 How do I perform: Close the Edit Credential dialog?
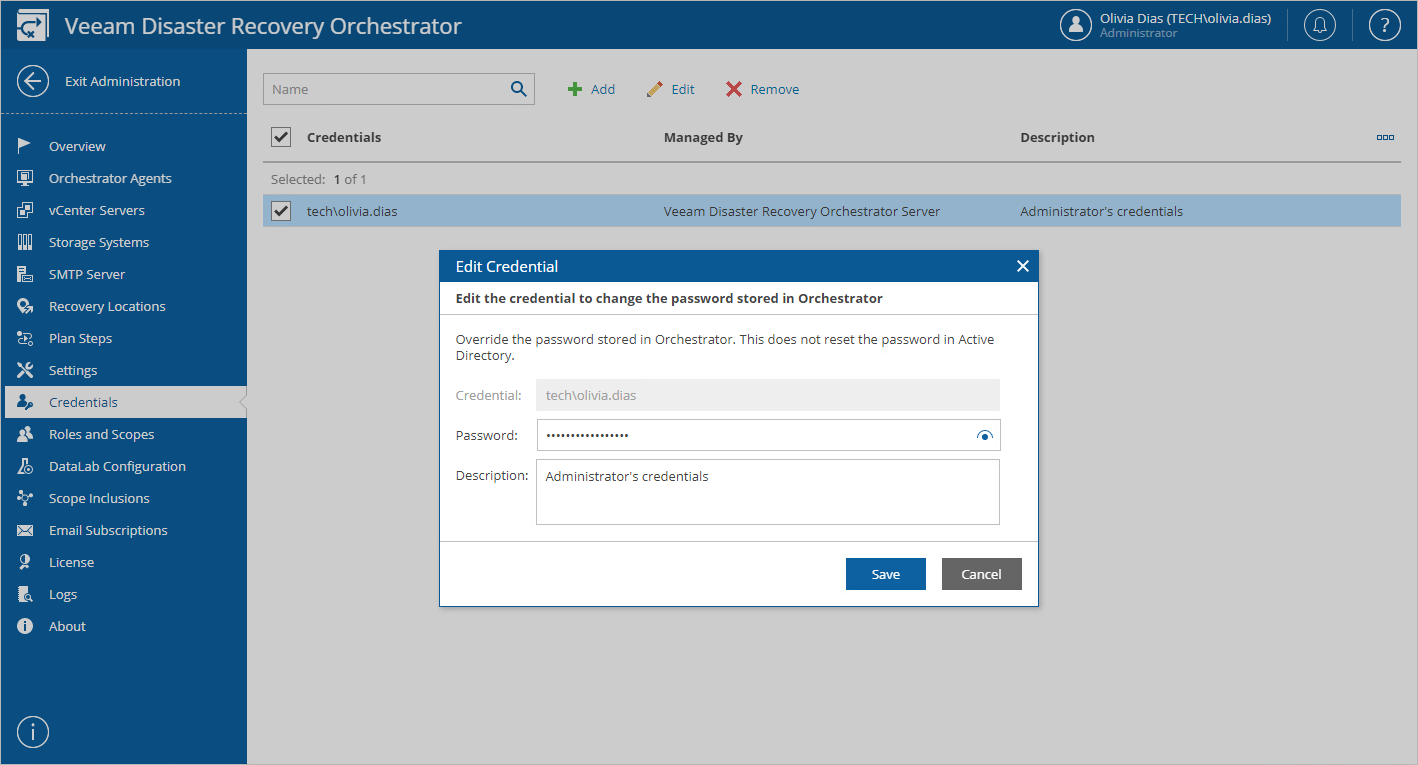tap(1022, 266)
